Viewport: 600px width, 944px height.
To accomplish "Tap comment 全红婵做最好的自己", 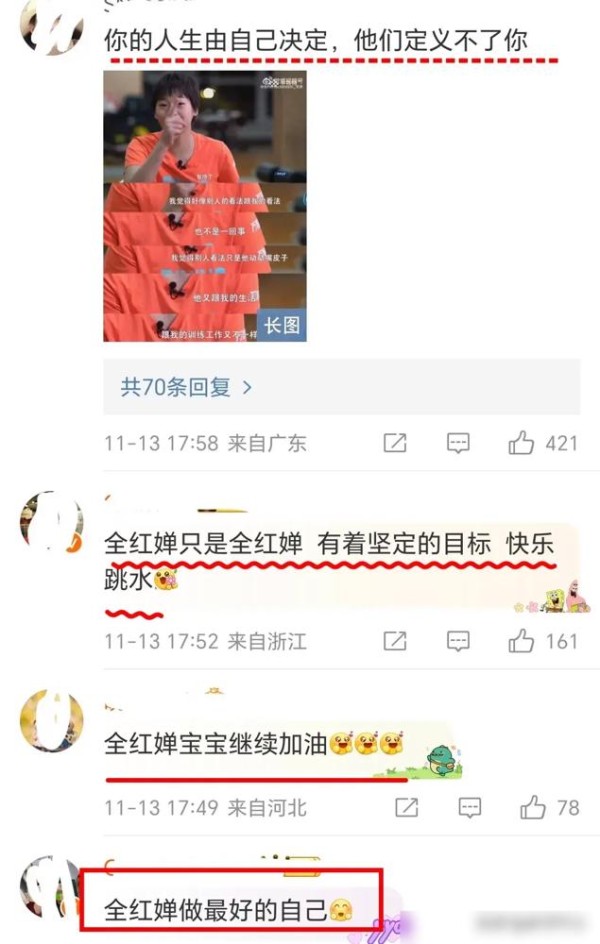I will [215, 910].
